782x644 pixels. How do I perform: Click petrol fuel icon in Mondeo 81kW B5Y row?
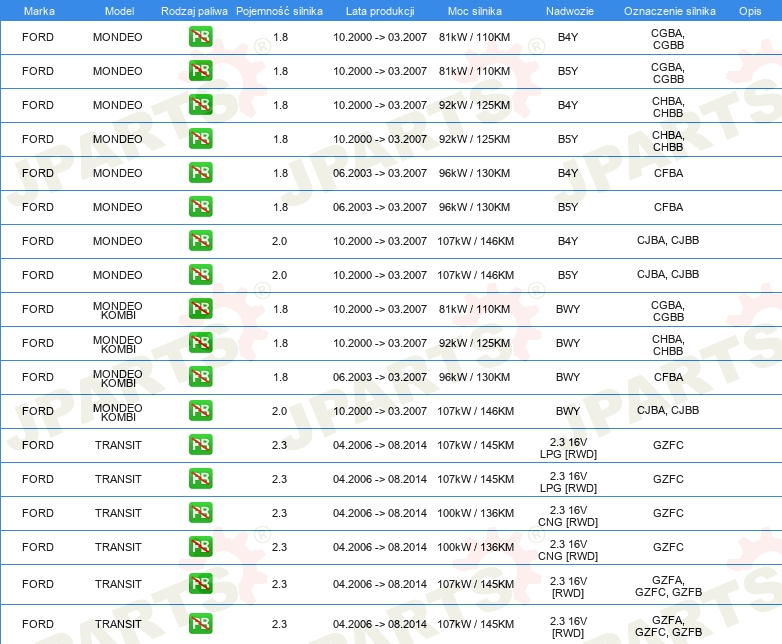click(200, 71)
